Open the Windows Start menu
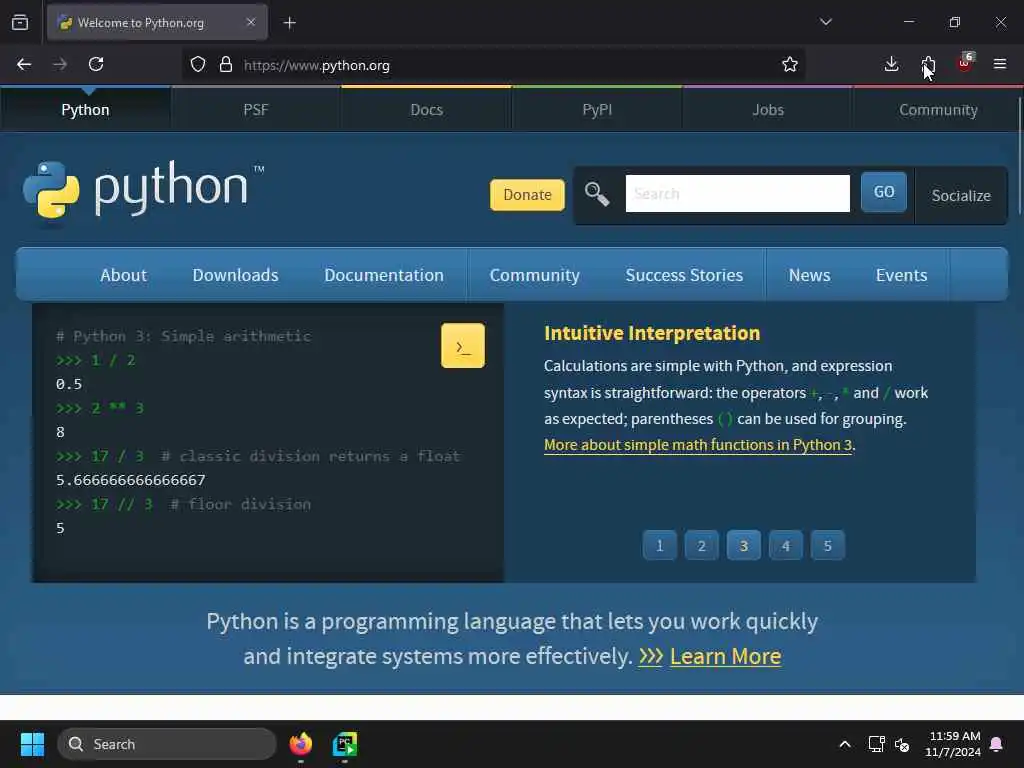 click(32, 744)
